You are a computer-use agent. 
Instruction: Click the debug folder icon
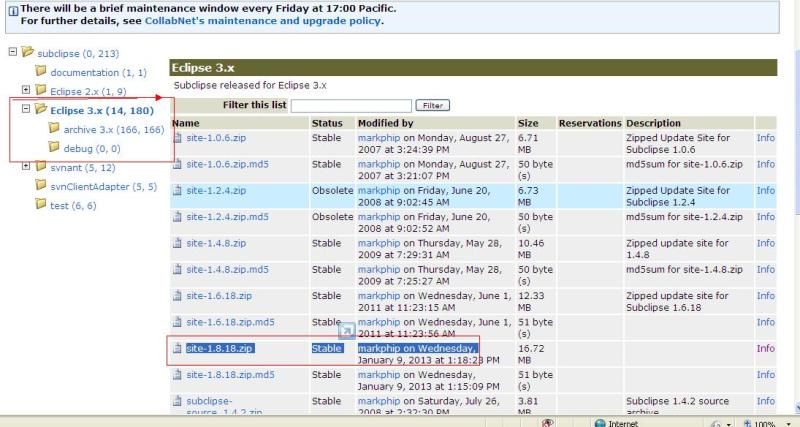pos(54,147)
